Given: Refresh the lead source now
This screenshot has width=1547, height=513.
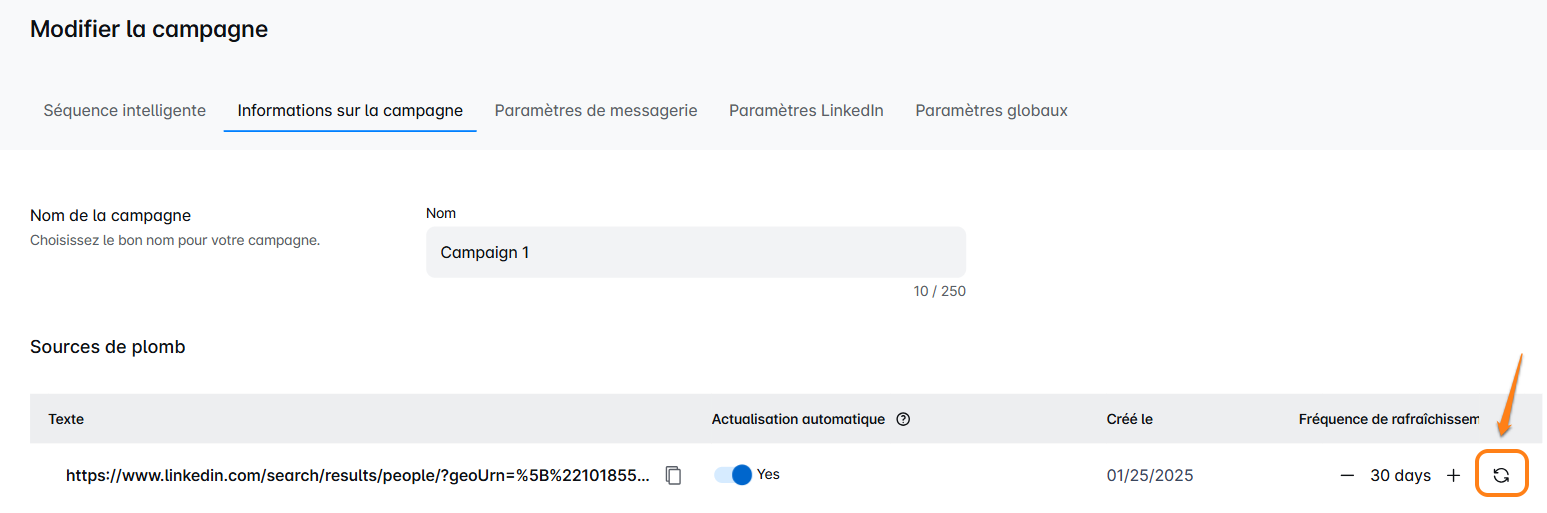Looking at the screenshot, I should (x=1501, y=476).
